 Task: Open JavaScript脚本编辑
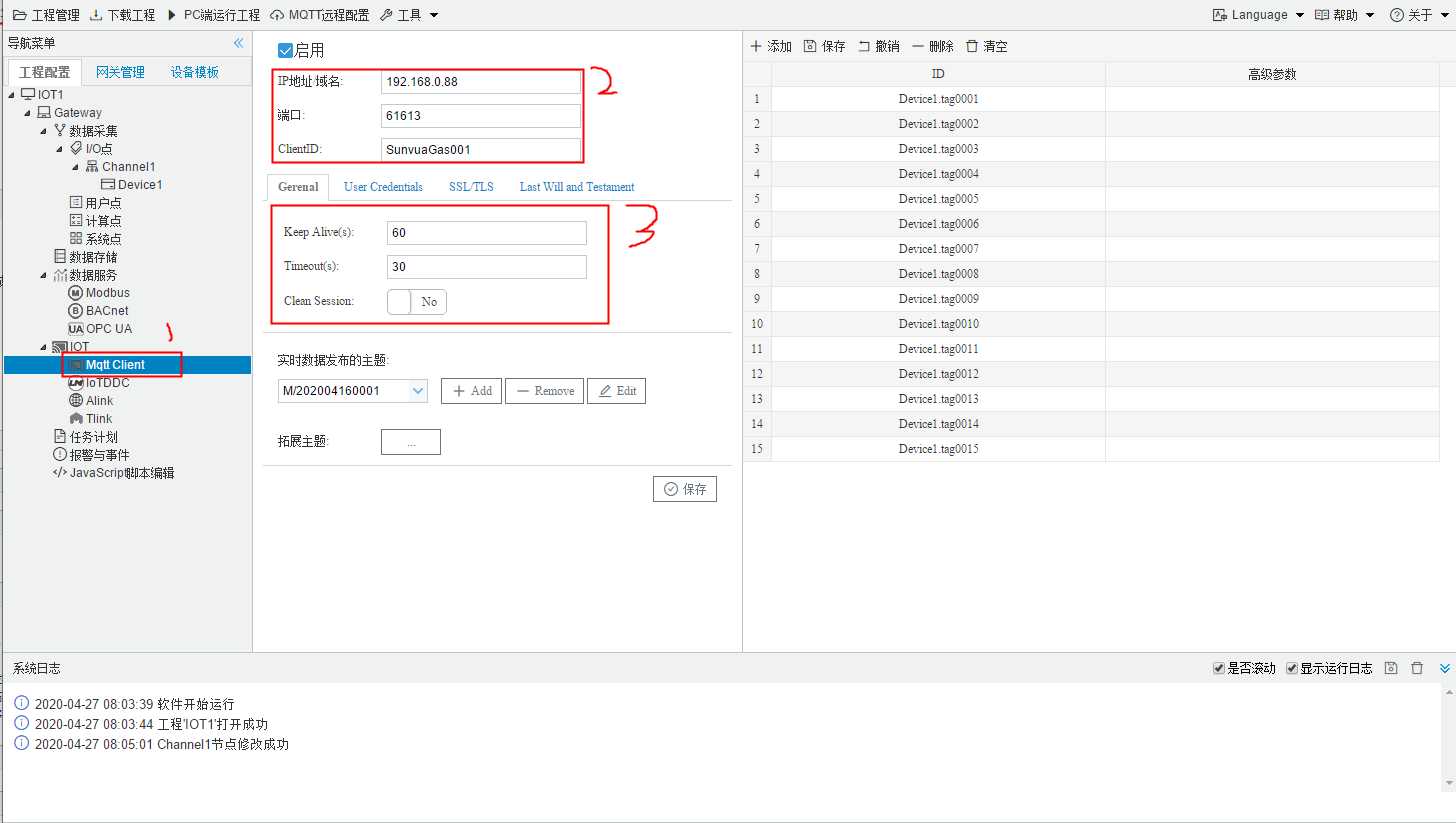[x=113, y=473]
